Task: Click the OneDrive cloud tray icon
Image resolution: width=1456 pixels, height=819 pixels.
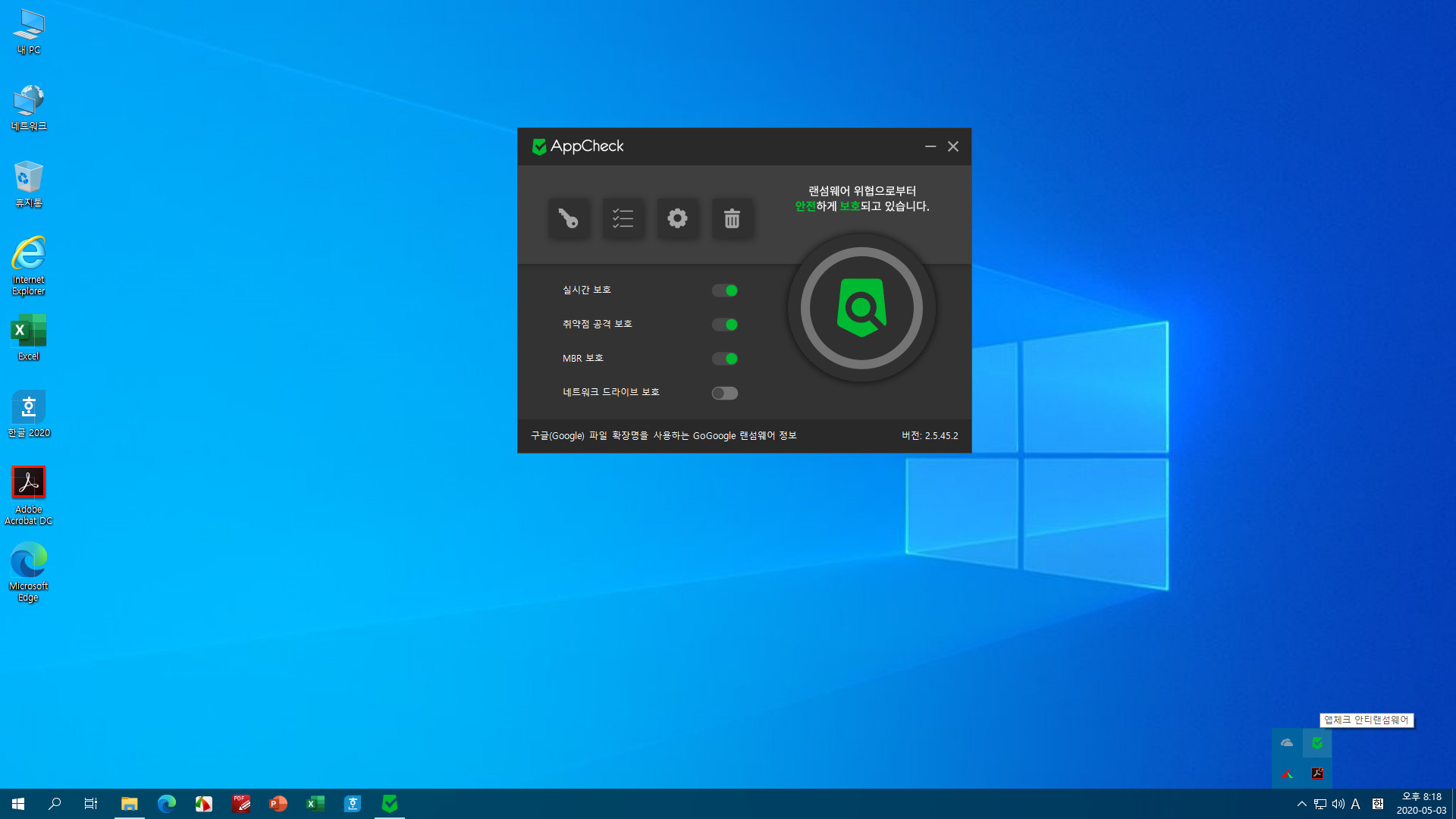Action: [1287, 743]
